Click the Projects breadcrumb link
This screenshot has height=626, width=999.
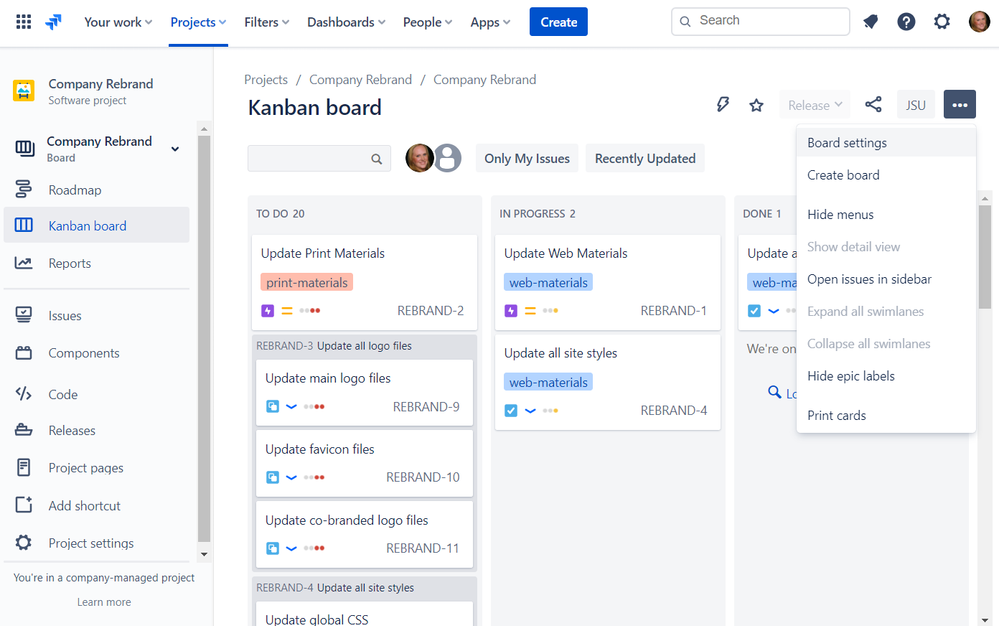pyautogui.click(x=266, y=80)
